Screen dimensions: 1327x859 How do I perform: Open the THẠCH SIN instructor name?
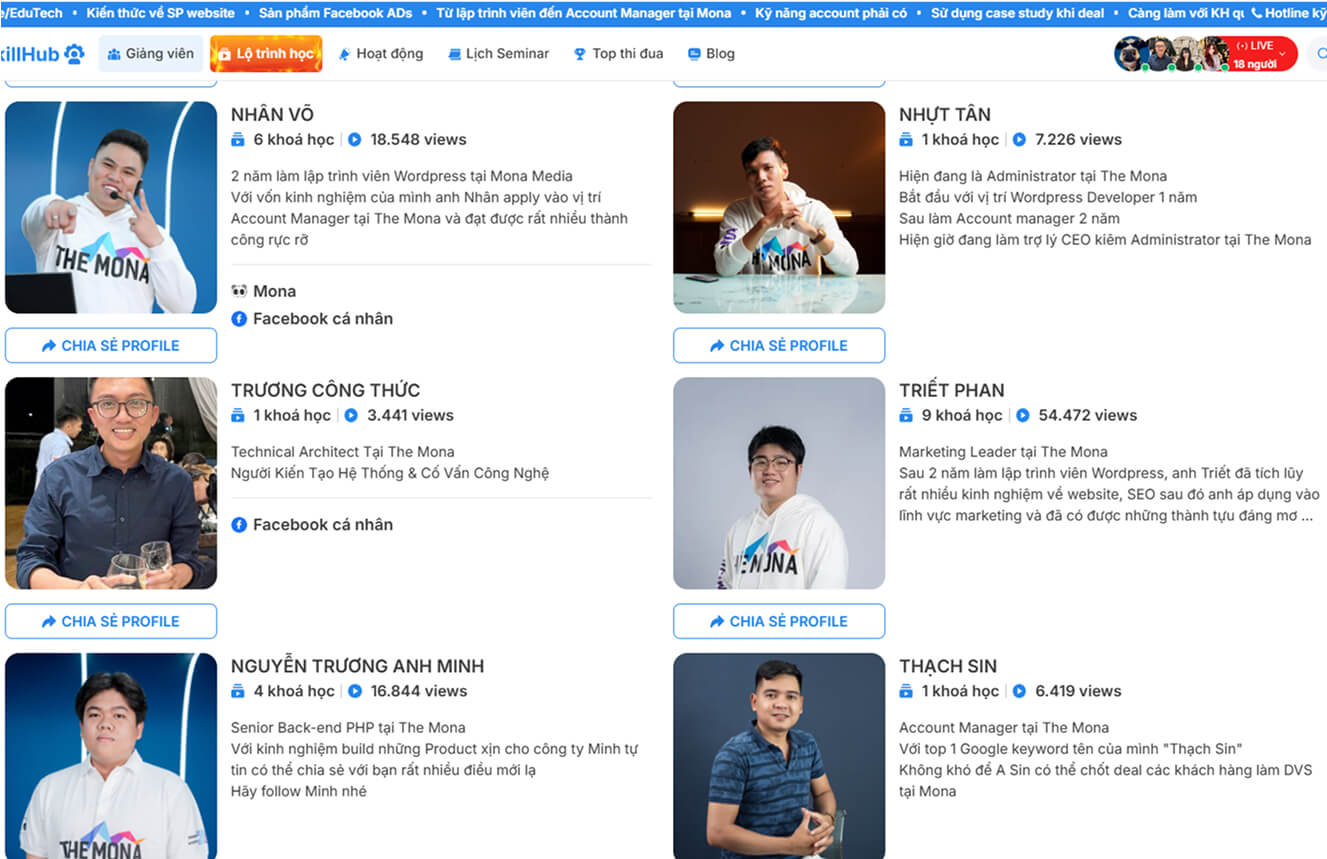948,667
